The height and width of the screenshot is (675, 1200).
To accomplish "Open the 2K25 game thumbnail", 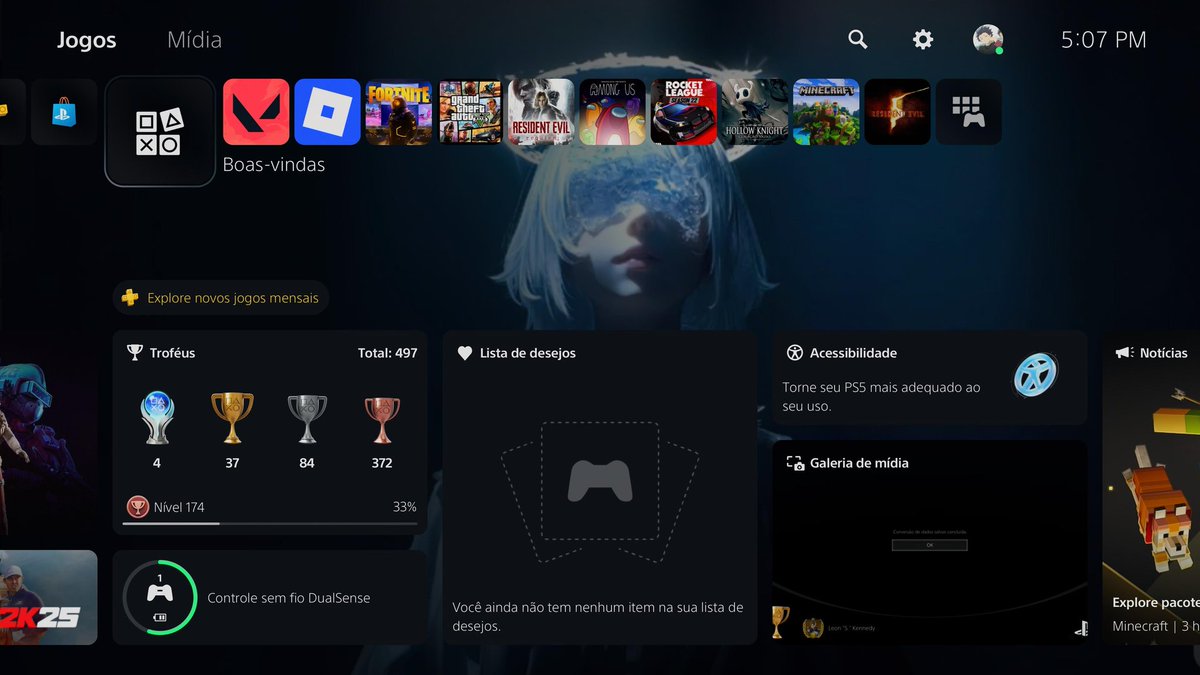I will coord(48,597).
